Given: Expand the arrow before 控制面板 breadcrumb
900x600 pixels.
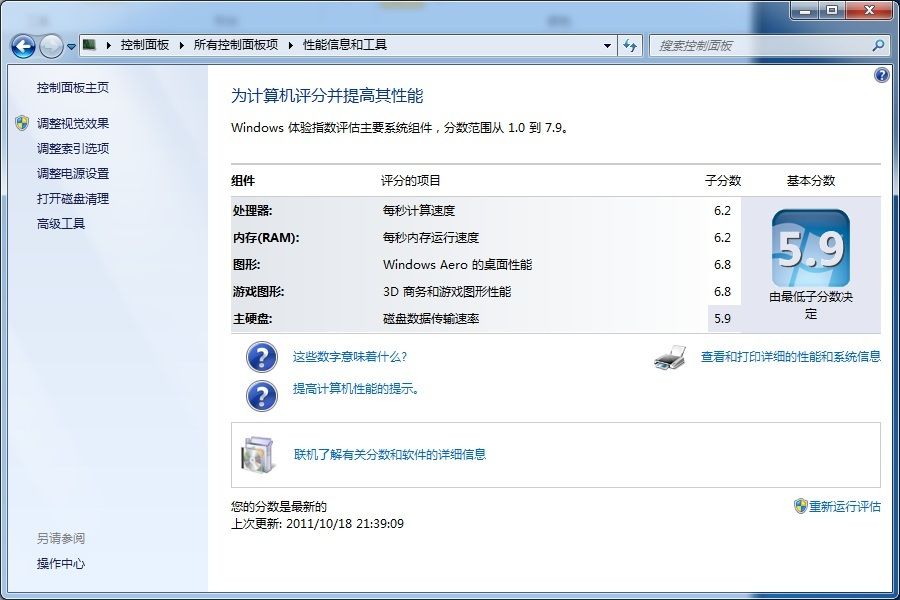Looking at the screenshot, I should click(x=108, y=45).
